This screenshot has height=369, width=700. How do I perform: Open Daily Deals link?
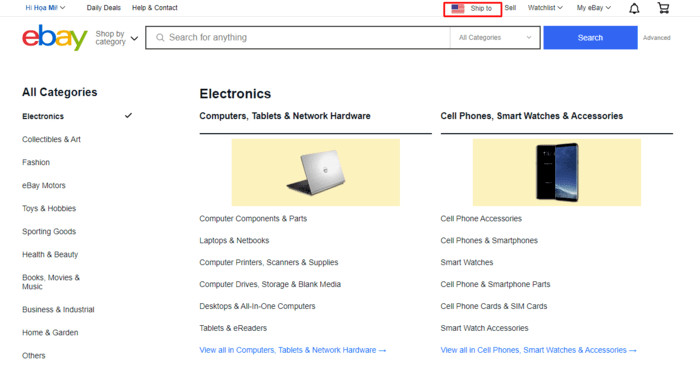pos(104,8)
